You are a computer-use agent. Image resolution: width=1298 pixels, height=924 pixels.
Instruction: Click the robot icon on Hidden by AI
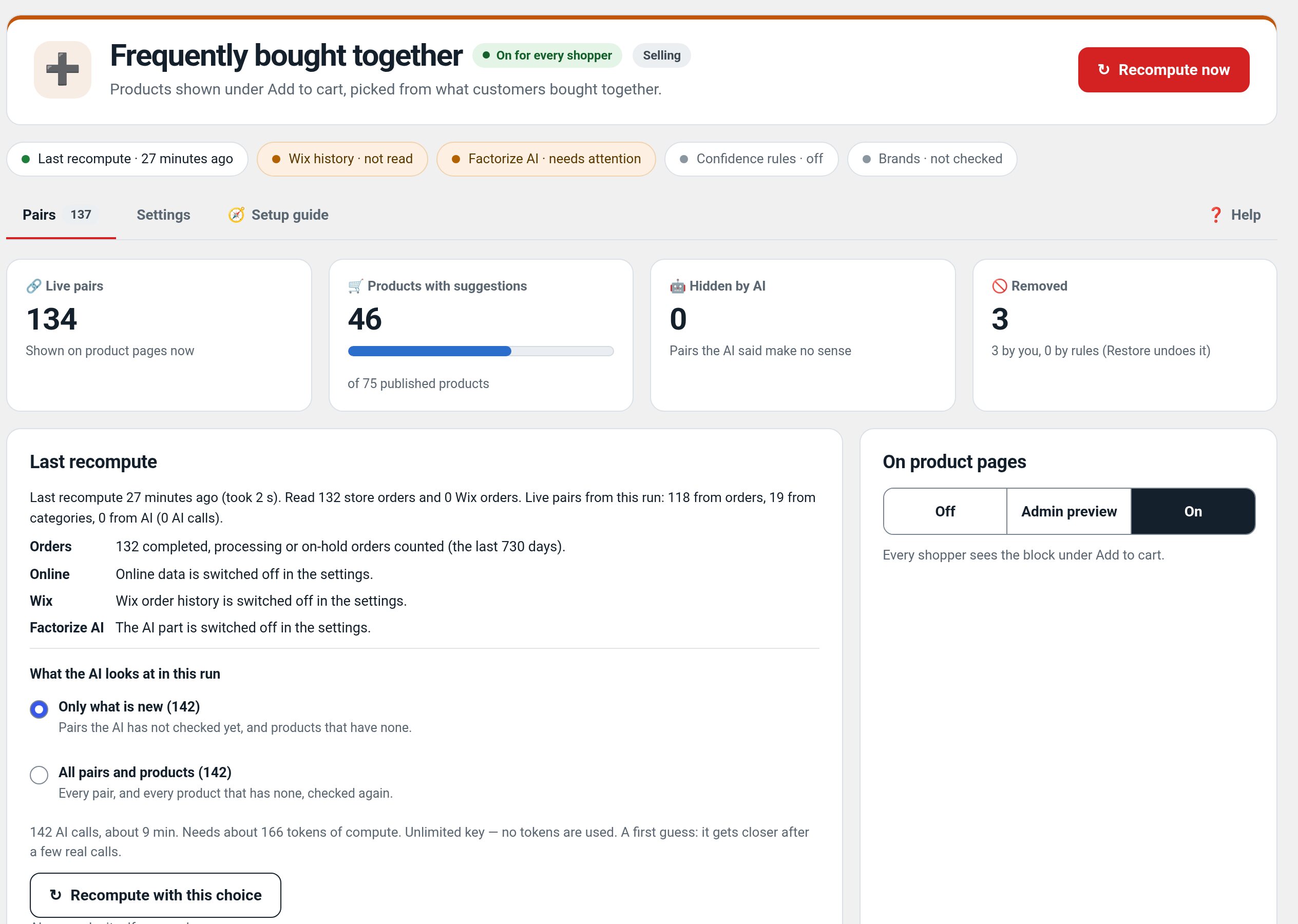[x=677, y=285]
